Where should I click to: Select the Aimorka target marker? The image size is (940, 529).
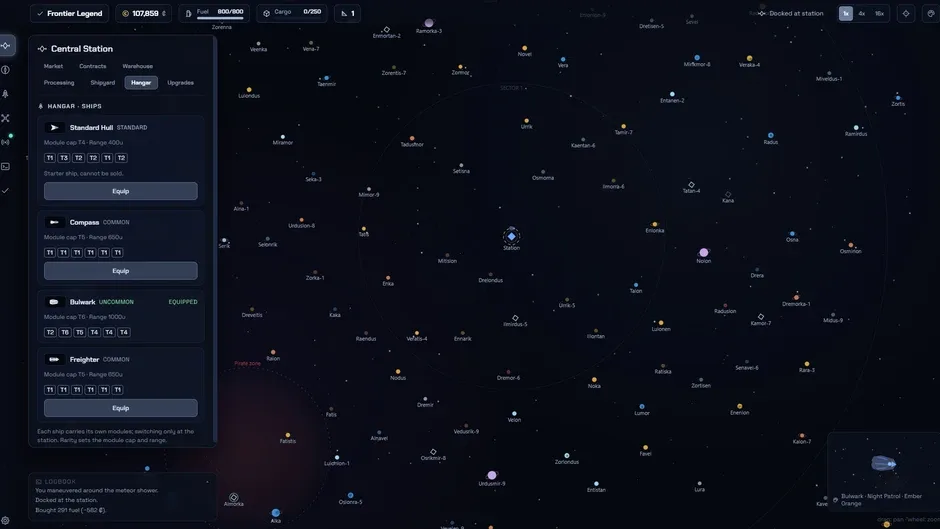234,497
